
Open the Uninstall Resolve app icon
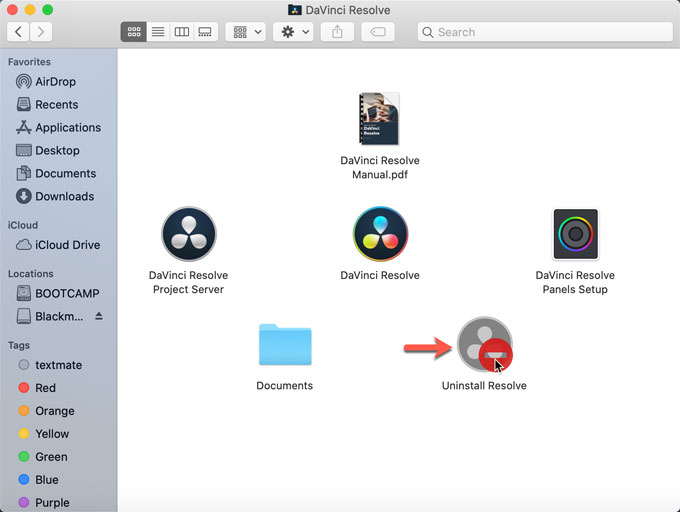[484, 344]
